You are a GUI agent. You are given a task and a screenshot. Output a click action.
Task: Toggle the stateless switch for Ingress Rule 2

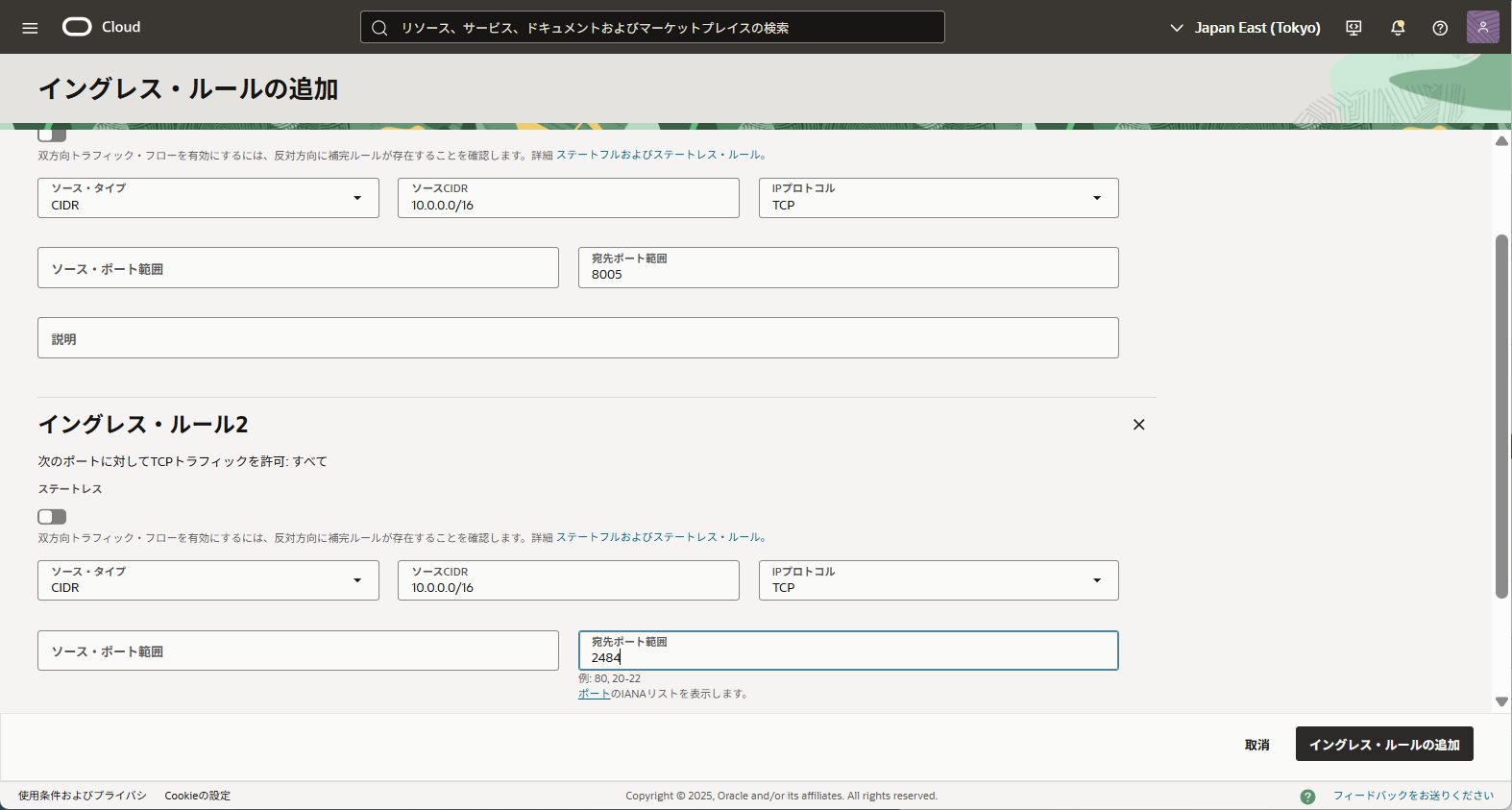(x=52, y=517)
